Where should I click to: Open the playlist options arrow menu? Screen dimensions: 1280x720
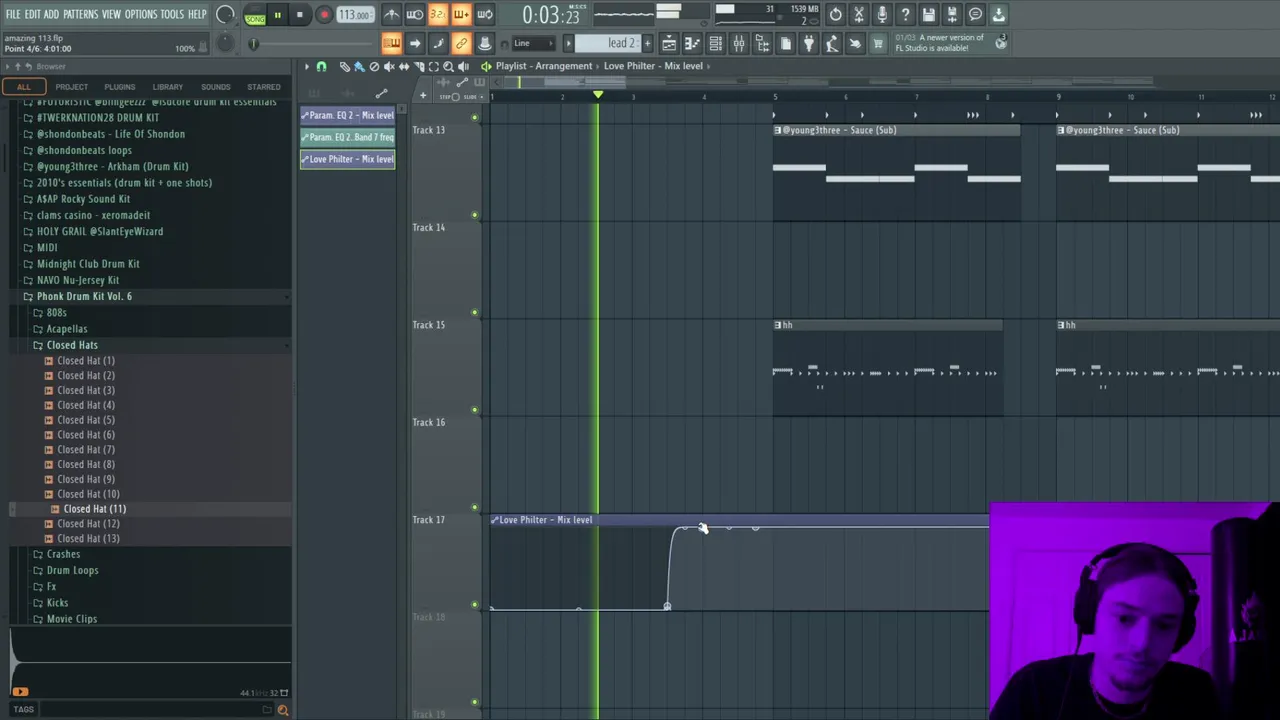[307, 66]
